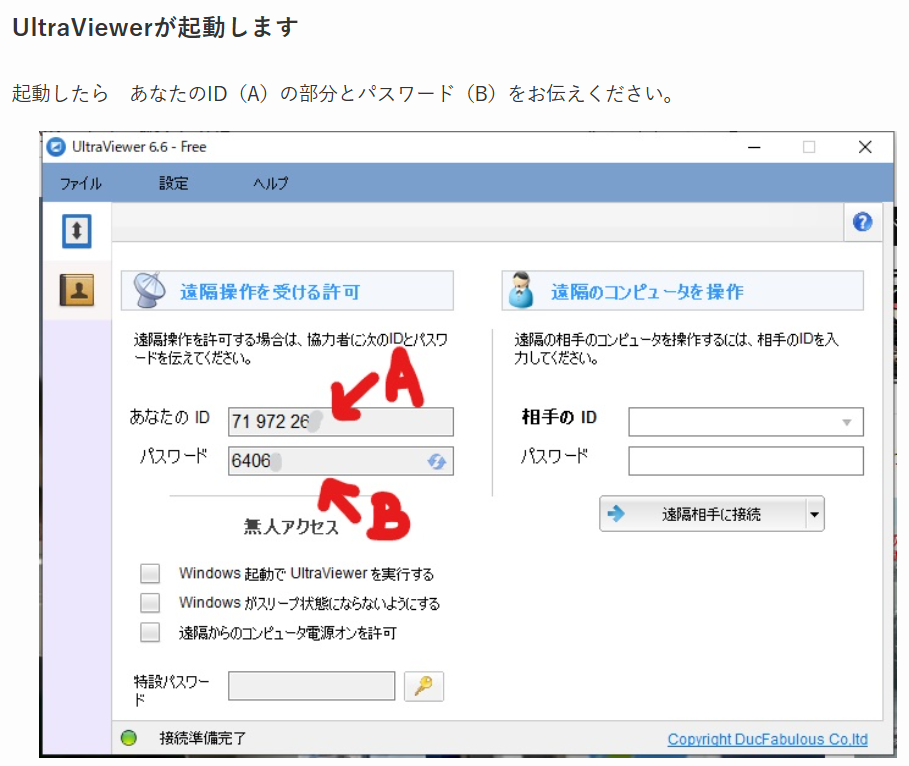The image size is (909, 766).
Task: Click the blue help question mark icon
Action: pyautogui.click(x=862, y=222)
